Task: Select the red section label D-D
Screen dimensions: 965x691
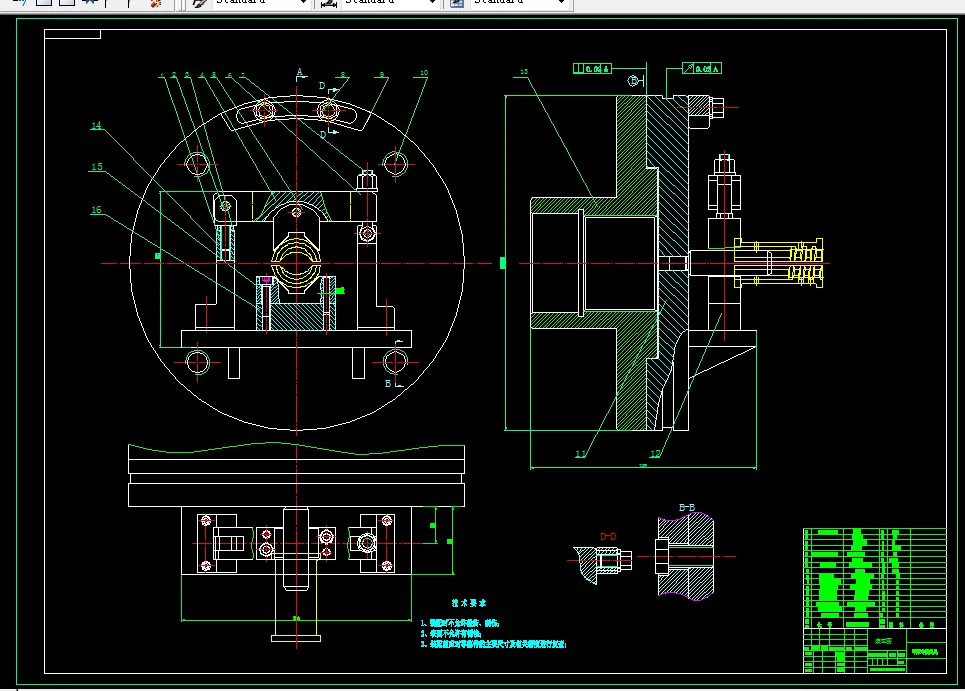Action: pos(608,537)
